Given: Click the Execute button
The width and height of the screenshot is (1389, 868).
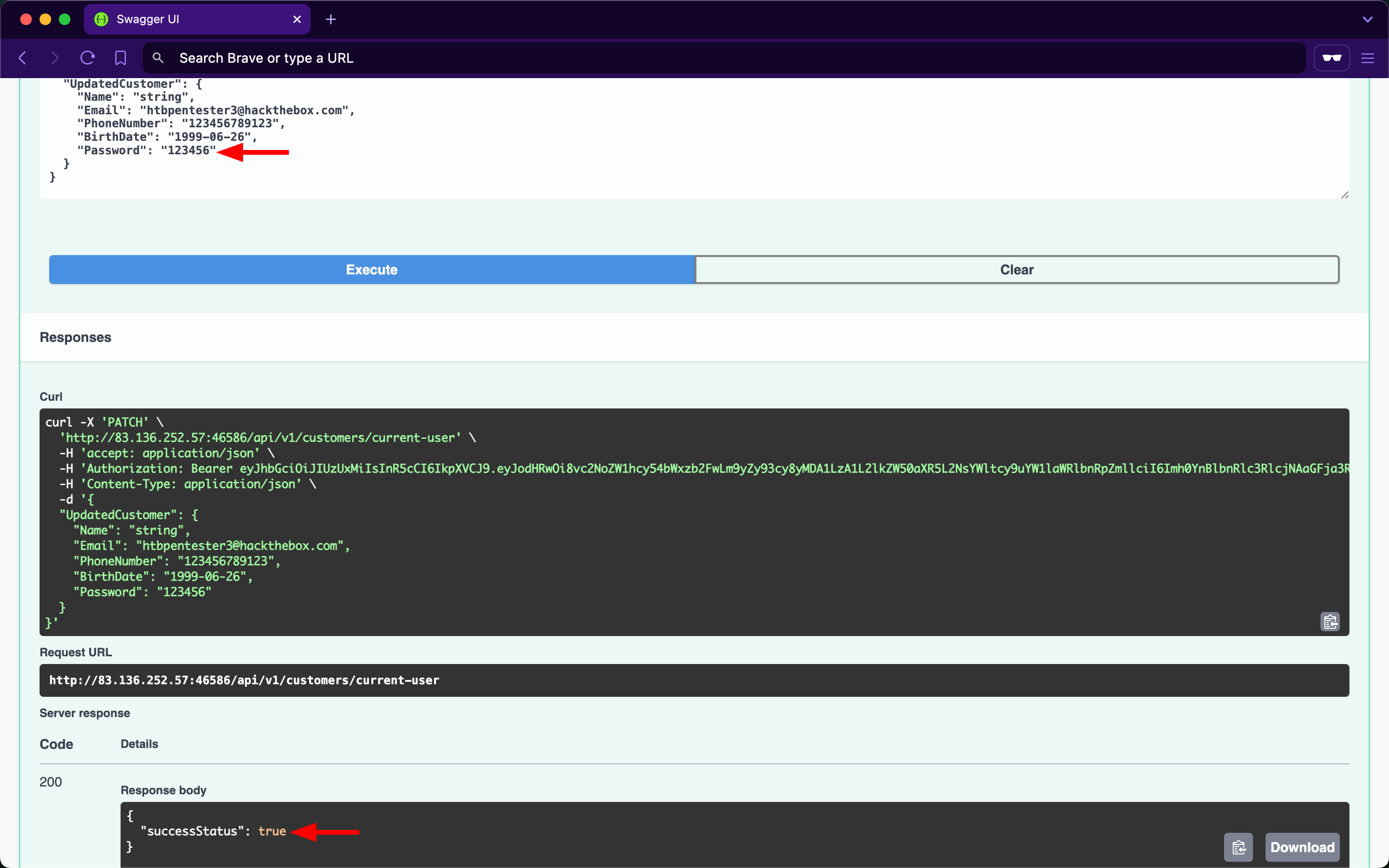Looking at the screenshot, I should (372, 270).
